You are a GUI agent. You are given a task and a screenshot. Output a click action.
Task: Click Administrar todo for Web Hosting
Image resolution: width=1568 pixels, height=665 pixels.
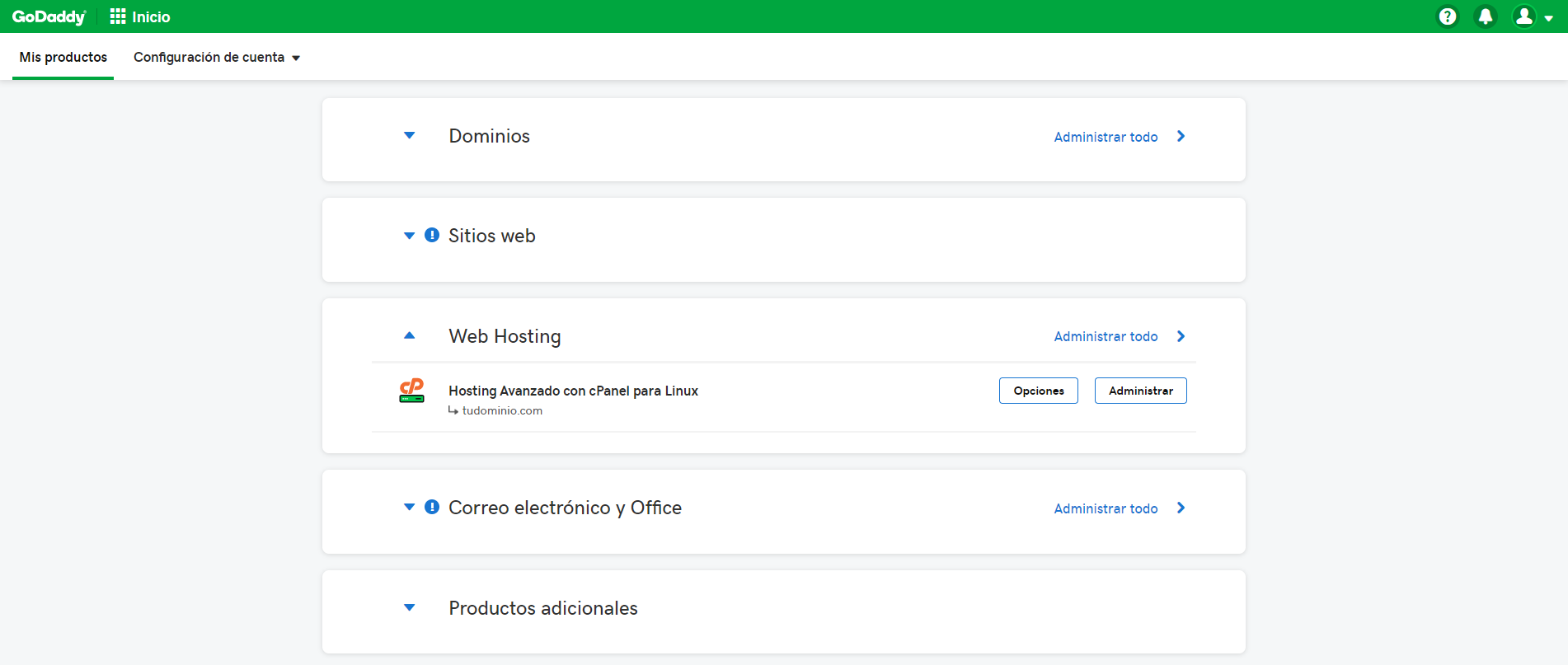point(1106,336)
